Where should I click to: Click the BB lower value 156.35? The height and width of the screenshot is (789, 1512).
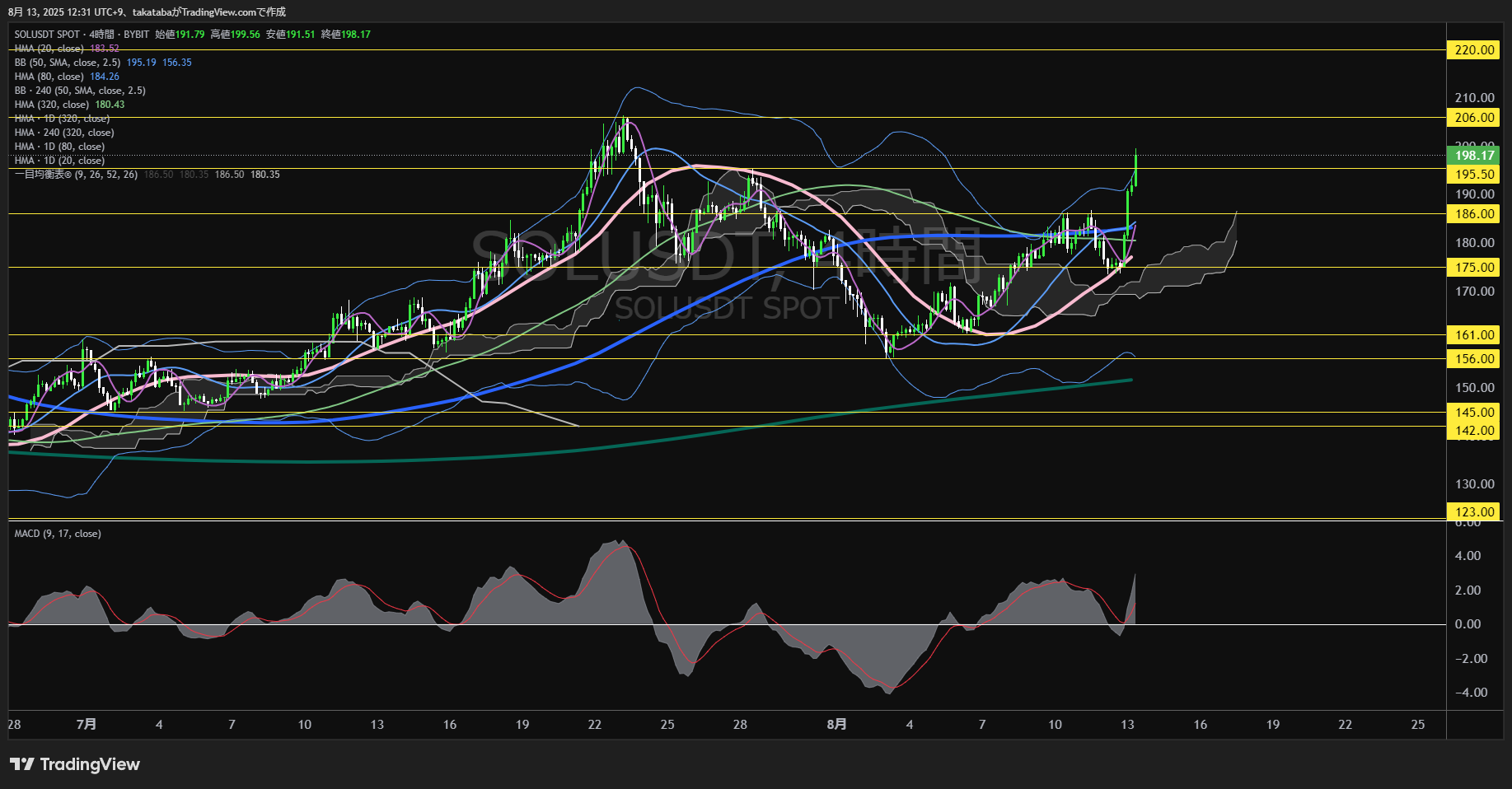coord(177,63)
